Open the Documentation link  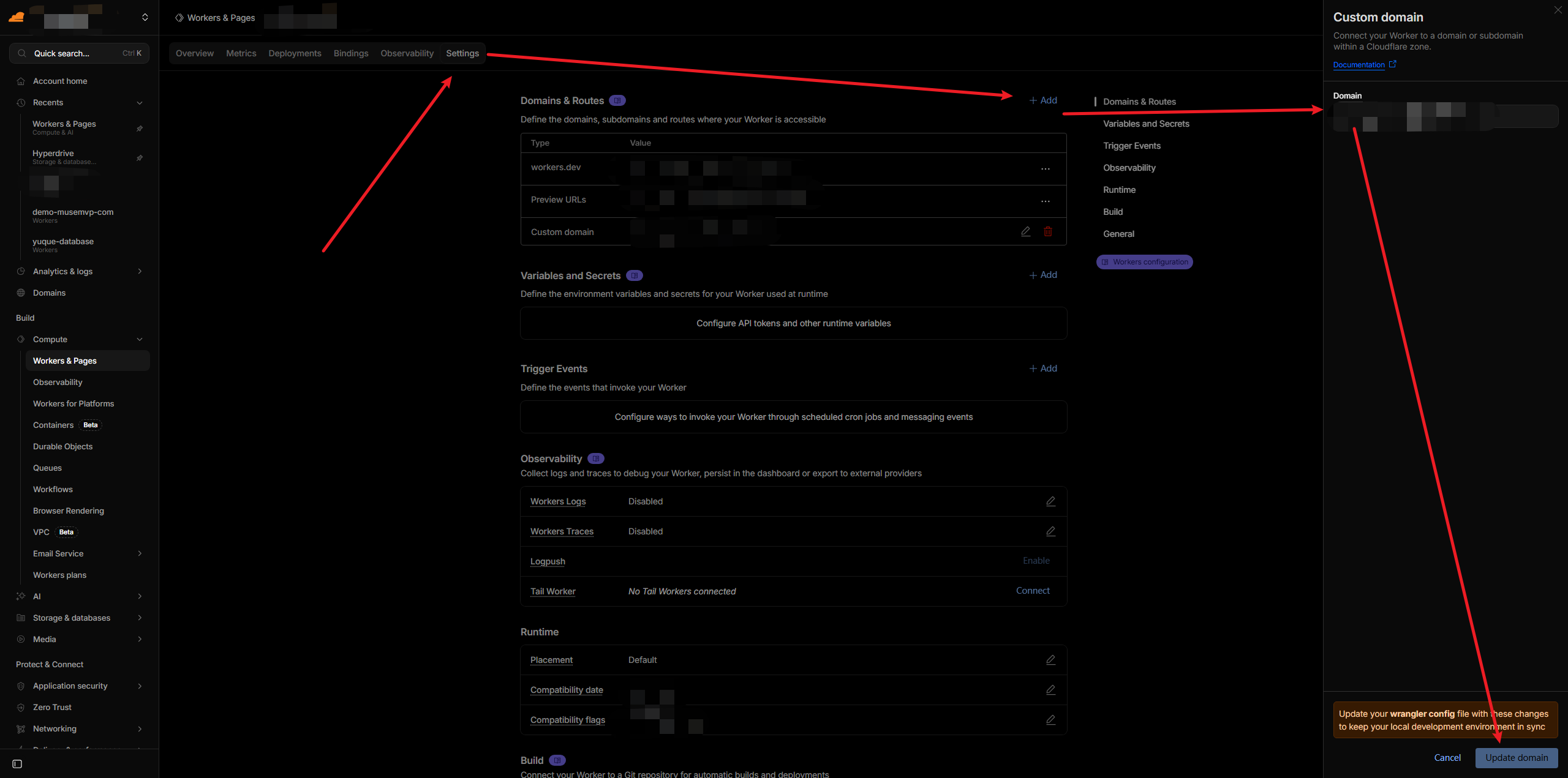coord(1359,65)
